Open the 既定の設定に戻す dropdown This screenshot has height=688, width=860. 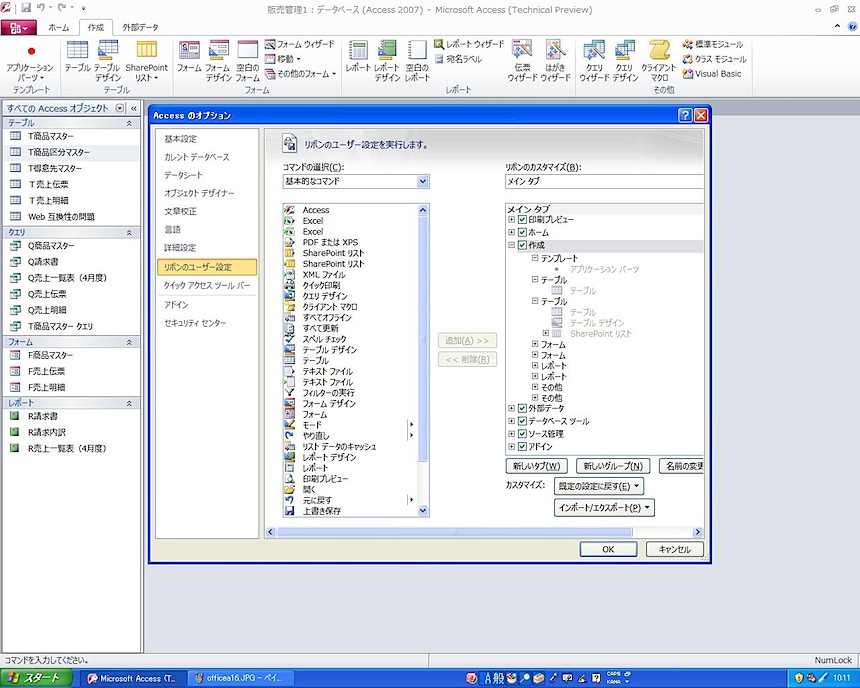click(598, 486)
